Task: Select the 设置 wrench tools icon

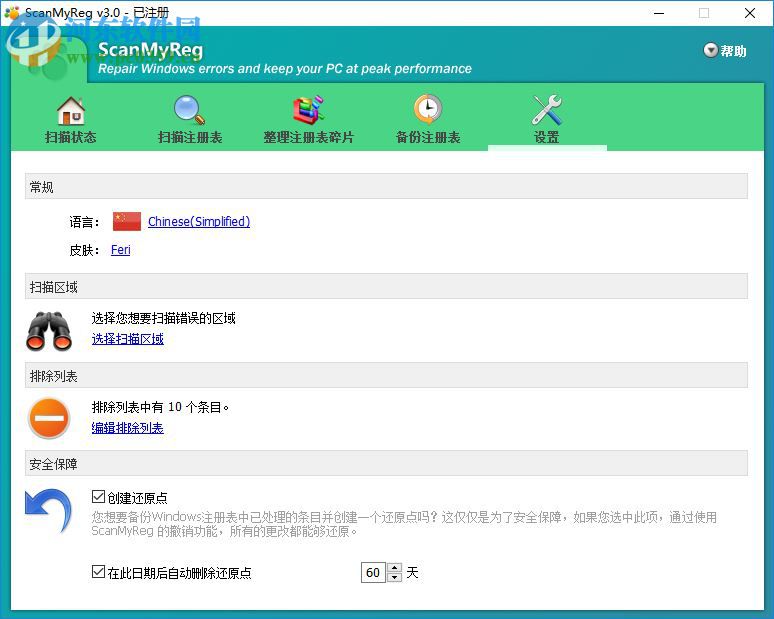Action: point(546,110)
